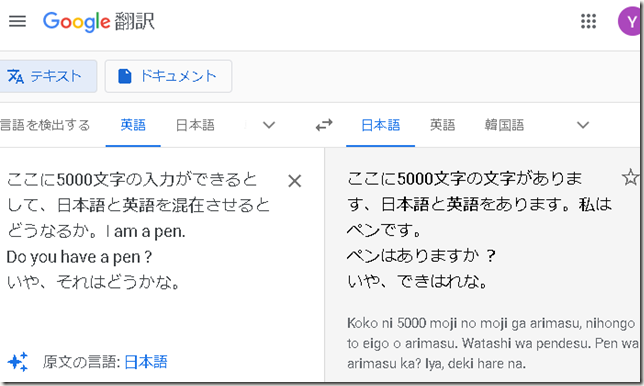Switch to ドキュメント translation mode
The width and height of the screenshot is (644, 386).
click(168, 76)
